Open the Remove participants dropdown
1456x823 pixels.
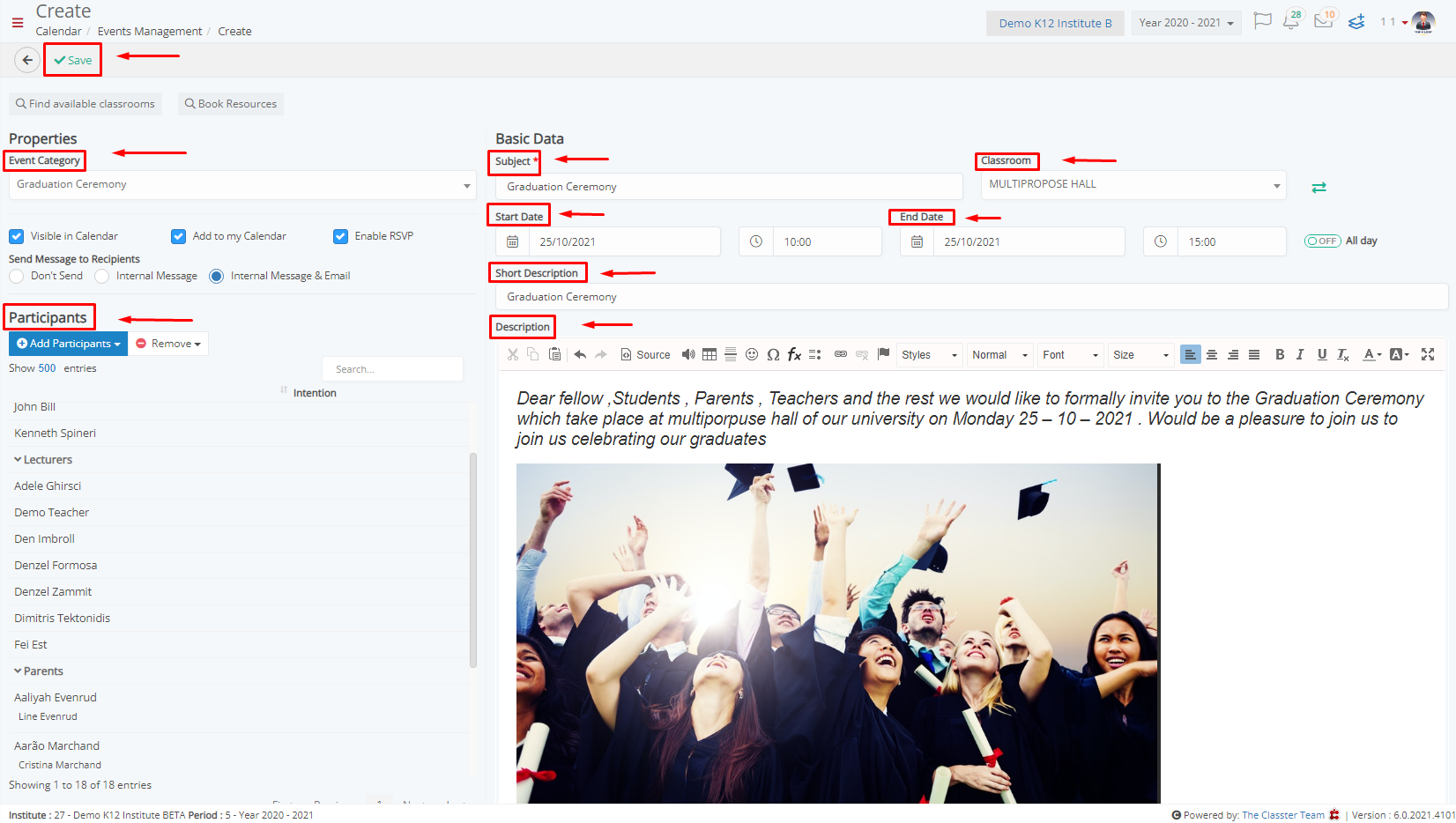coord(168,344)
